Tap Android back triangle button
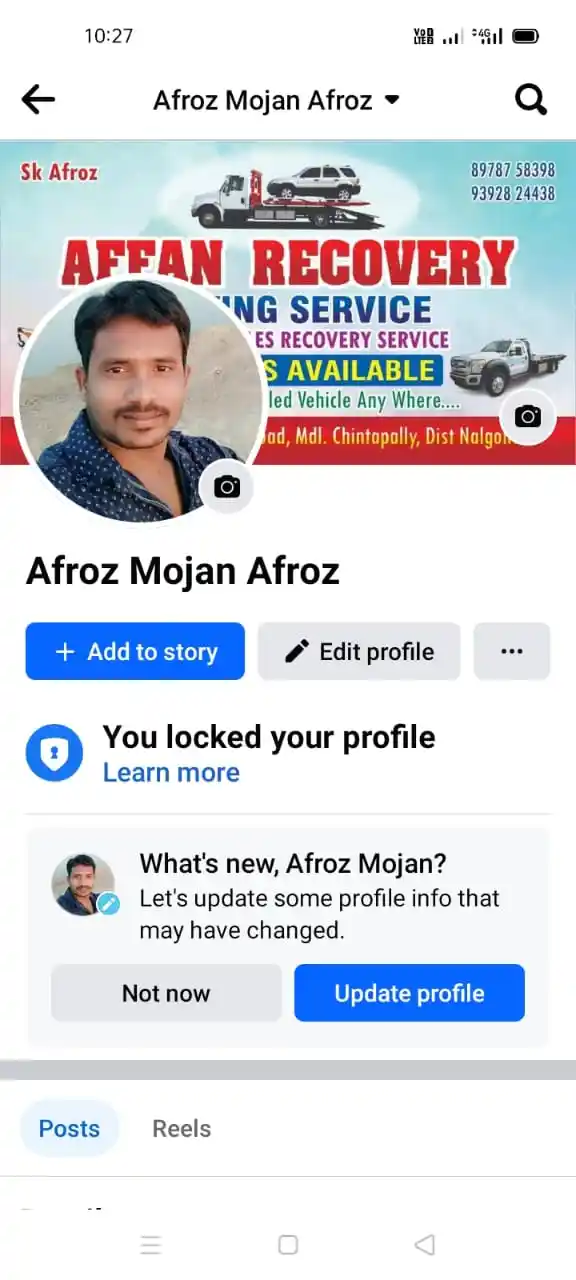Image resolution: width=576 pixels, height=1280 pixels. point(424,1244)
